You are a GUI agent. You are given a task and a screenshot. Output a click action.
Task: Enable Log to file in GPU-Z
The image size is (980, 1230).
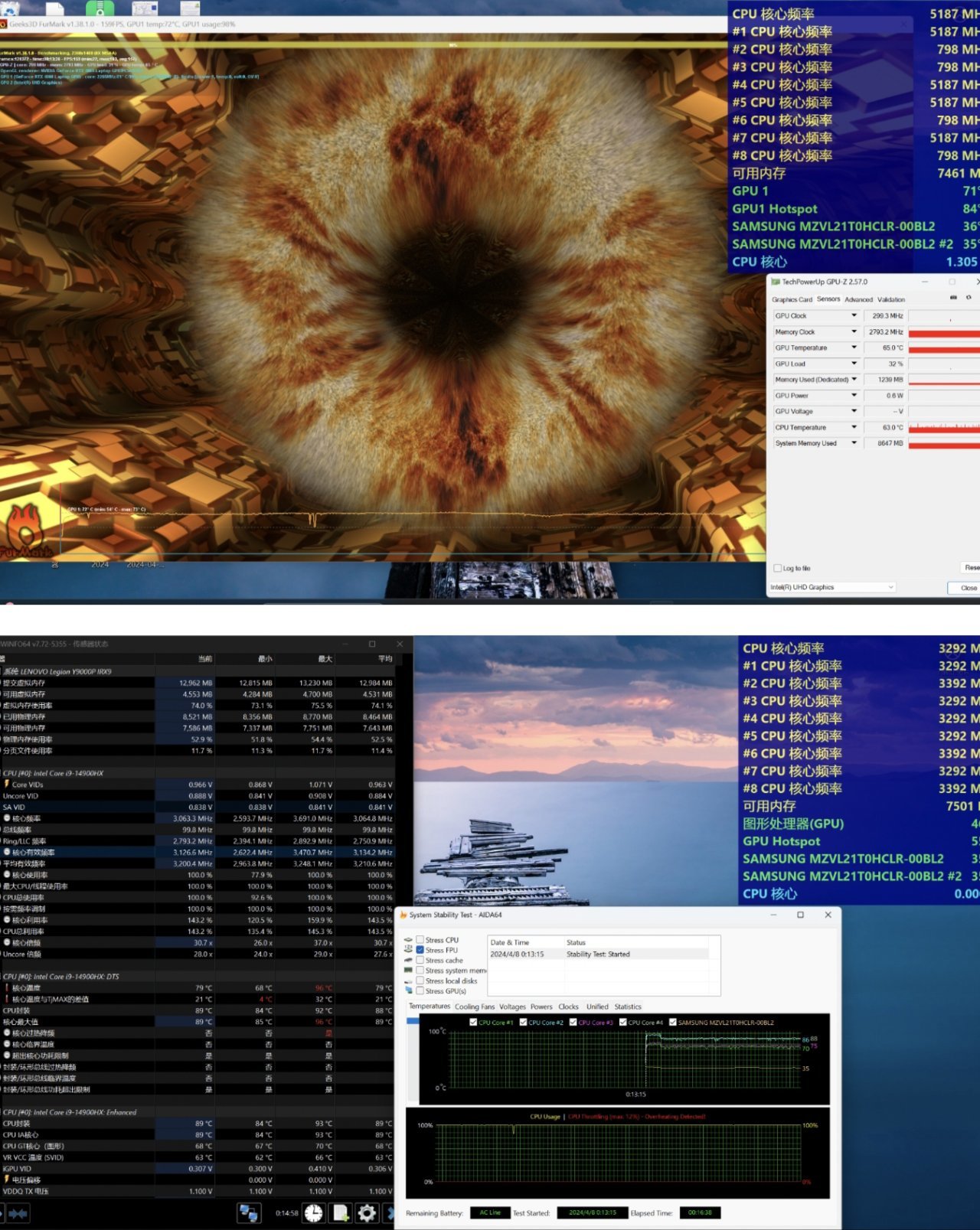tap(778, 568)
